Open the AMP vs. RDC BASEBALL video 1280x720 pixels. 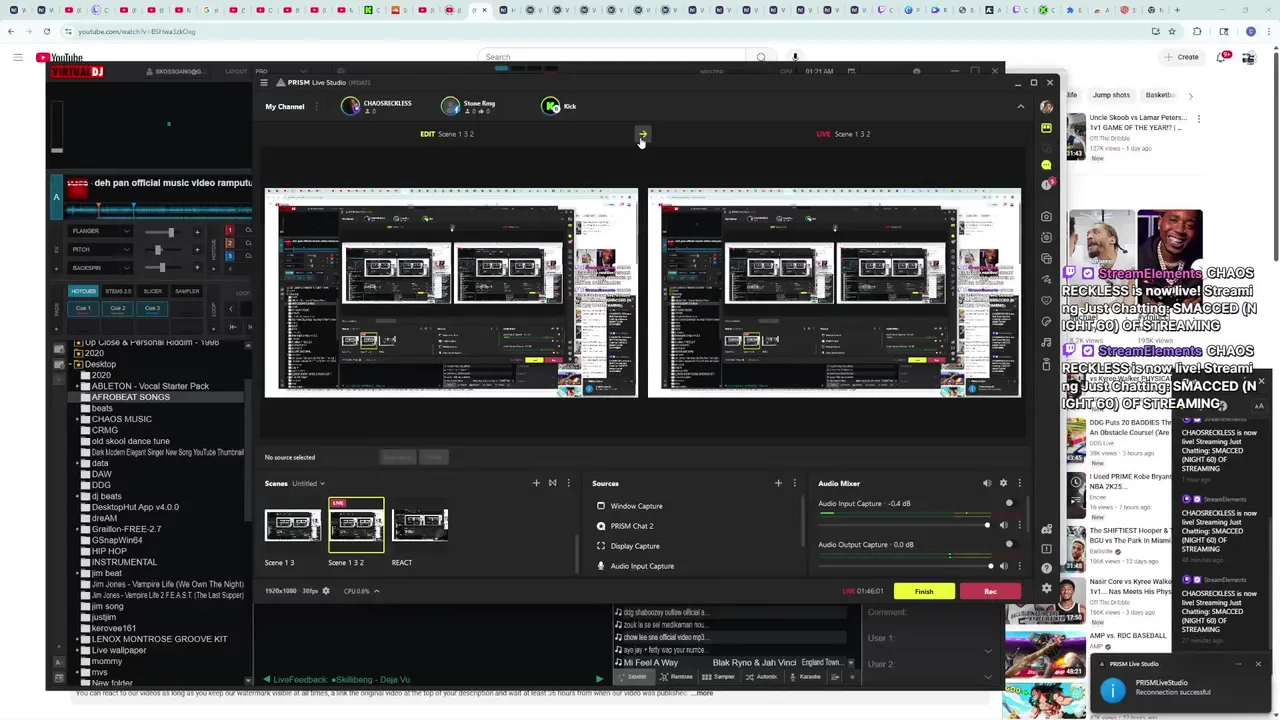pyautogui.click(x=1128, y=636)
